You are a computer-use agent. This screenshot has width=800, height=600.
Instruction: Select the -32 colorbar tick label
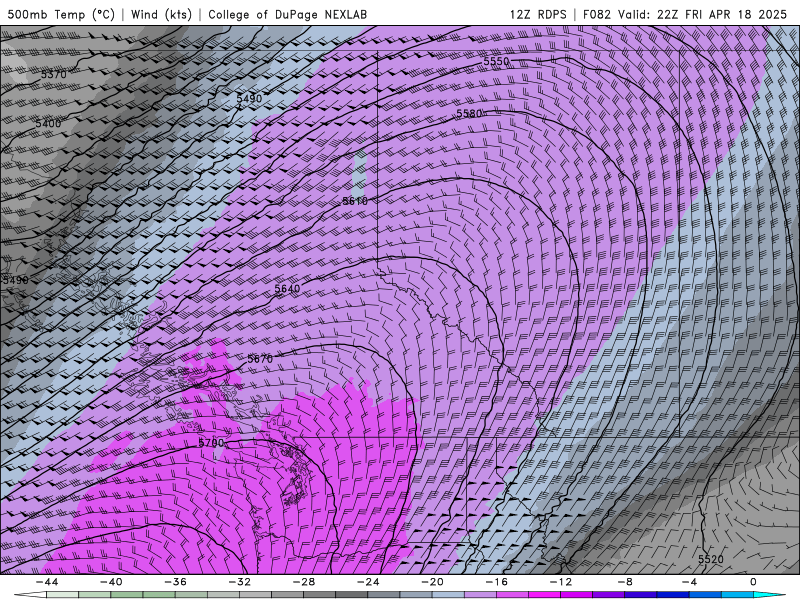click(x=239, y=582)
